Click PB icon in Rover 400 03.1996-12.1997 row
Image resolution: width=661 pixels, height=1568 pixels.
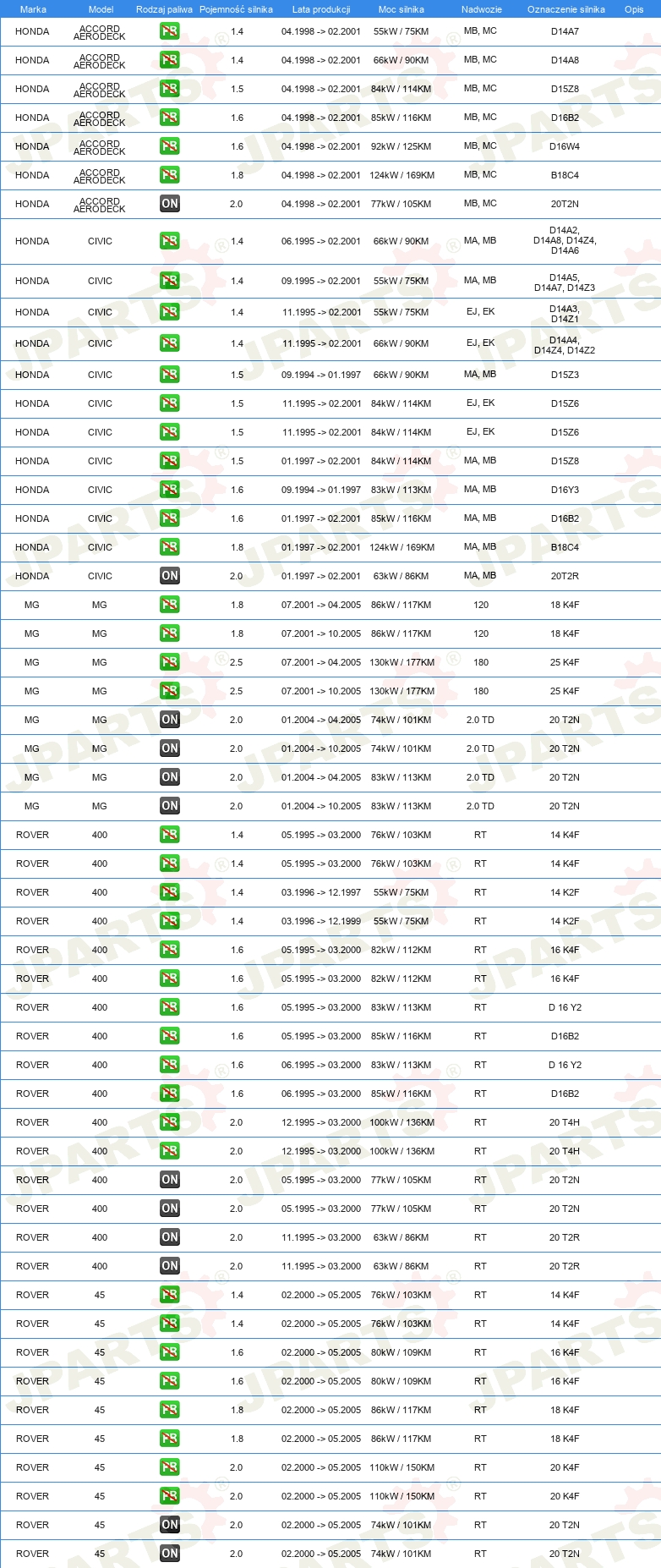pyautogui.click(x=170, y=892)
